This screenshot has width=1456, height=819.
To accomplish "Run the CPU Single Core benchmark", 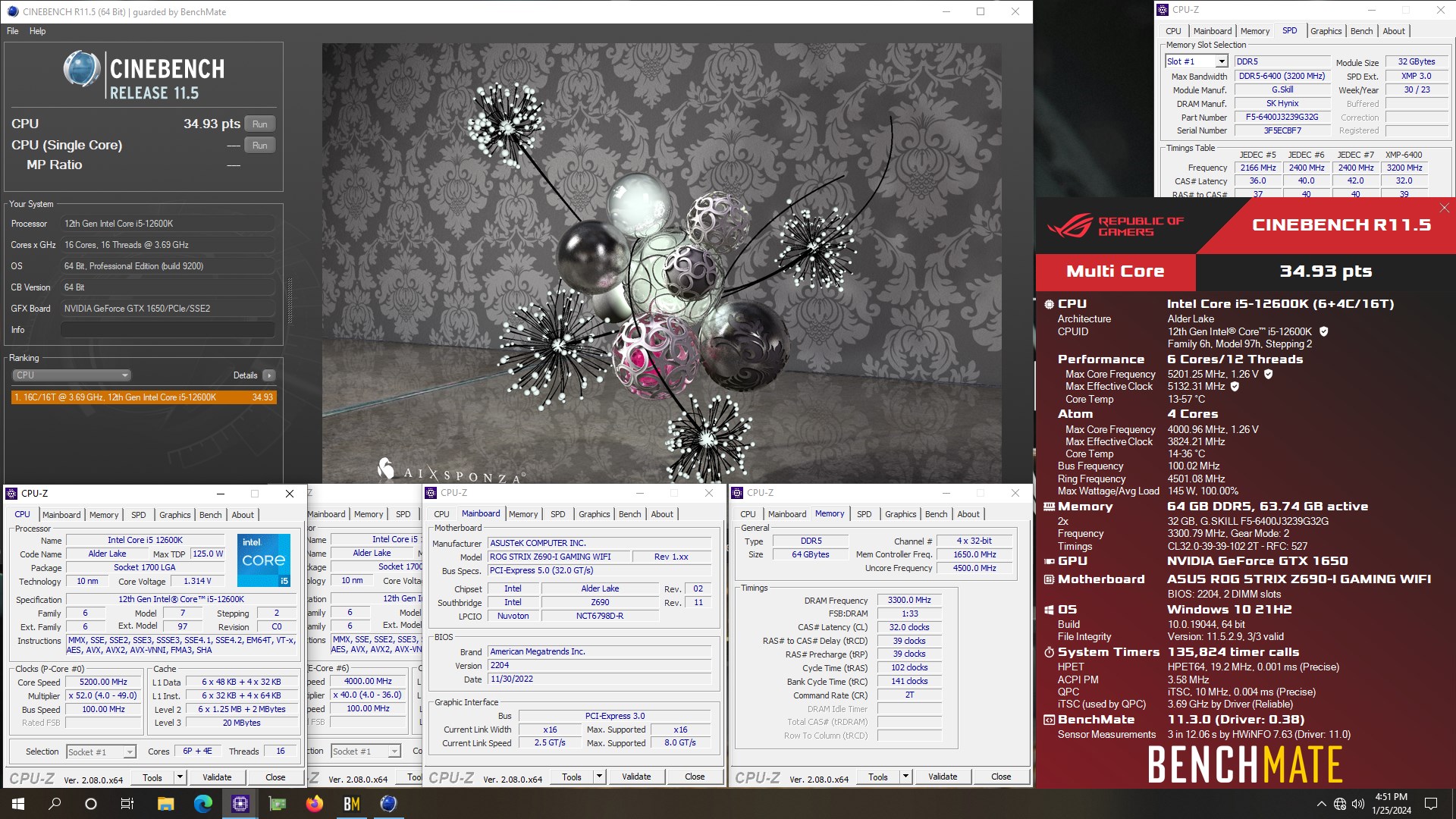I will 260,146.
